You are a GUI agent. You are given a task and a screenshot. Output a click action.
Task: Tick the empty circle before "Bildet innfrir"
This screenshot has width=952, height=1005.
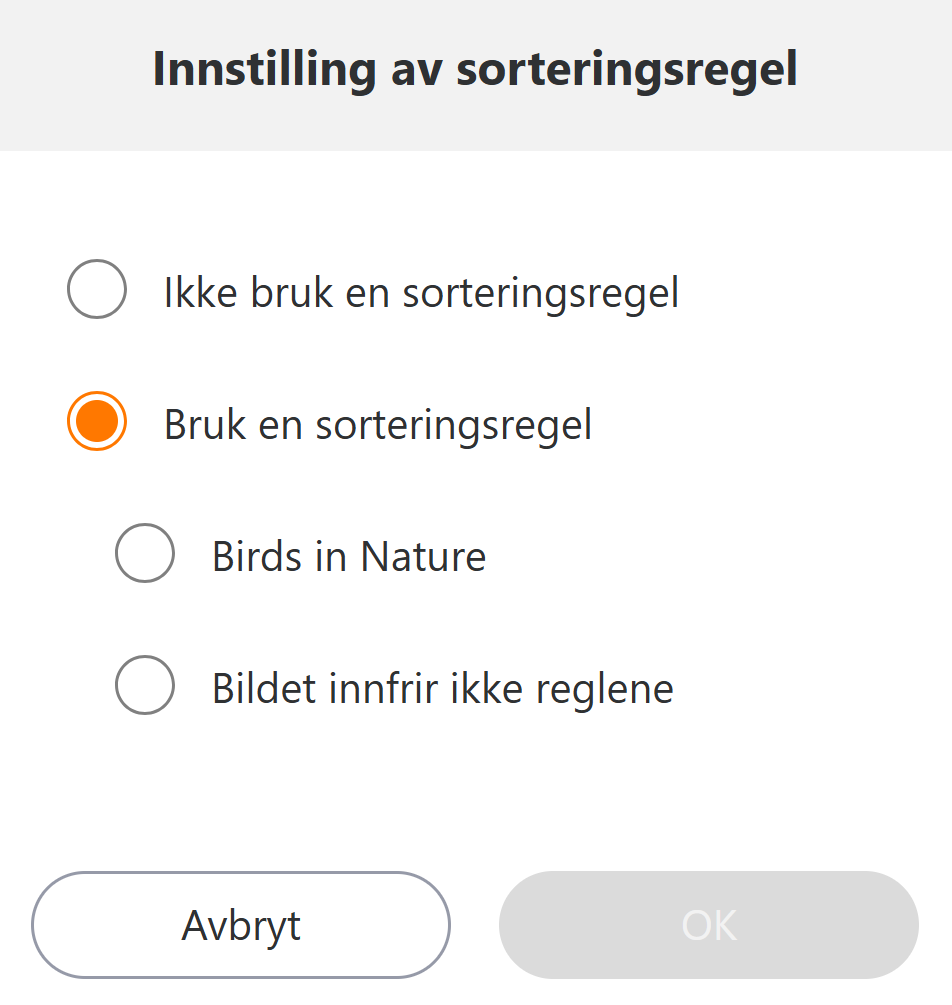[x=145, y=685]
